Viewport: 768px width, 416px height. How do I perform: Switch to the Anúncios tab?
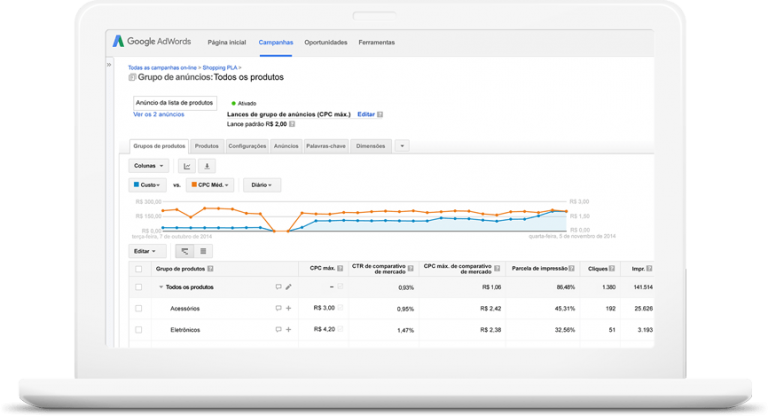pyautogui.click(x=286, y=146)
